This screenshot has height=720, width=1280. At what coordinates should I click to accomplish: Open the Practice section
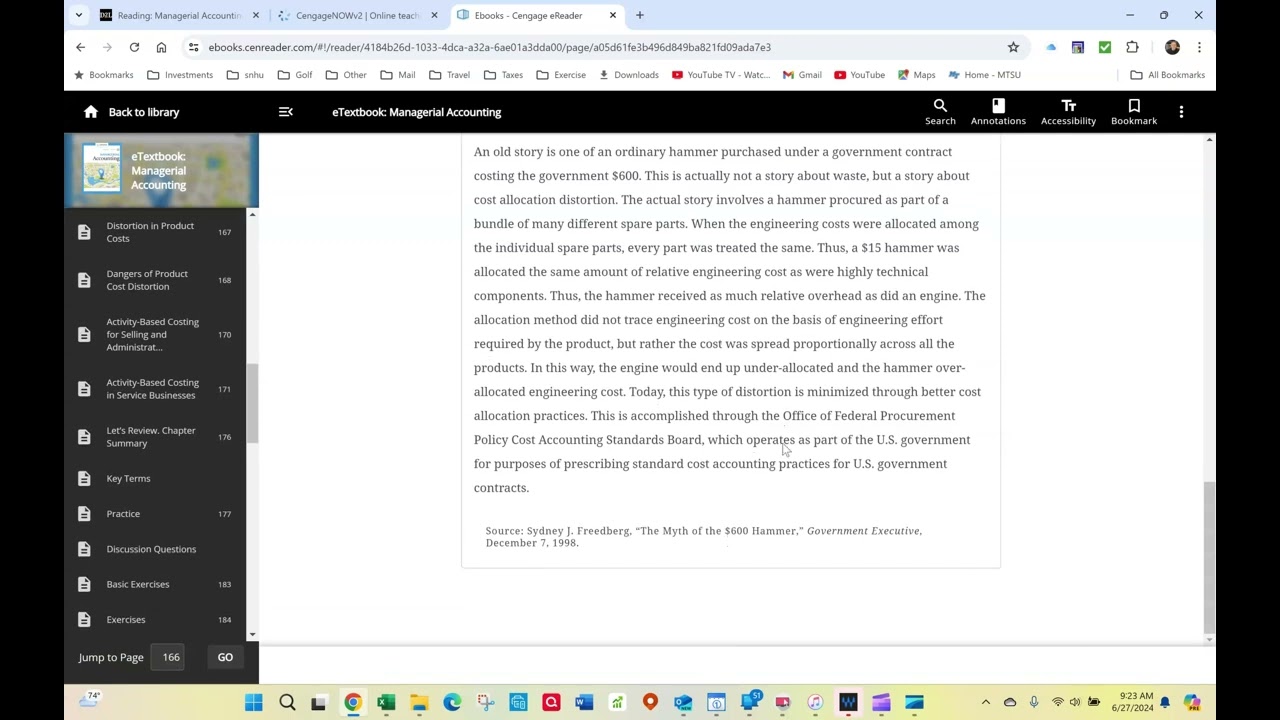click(155, 514)
